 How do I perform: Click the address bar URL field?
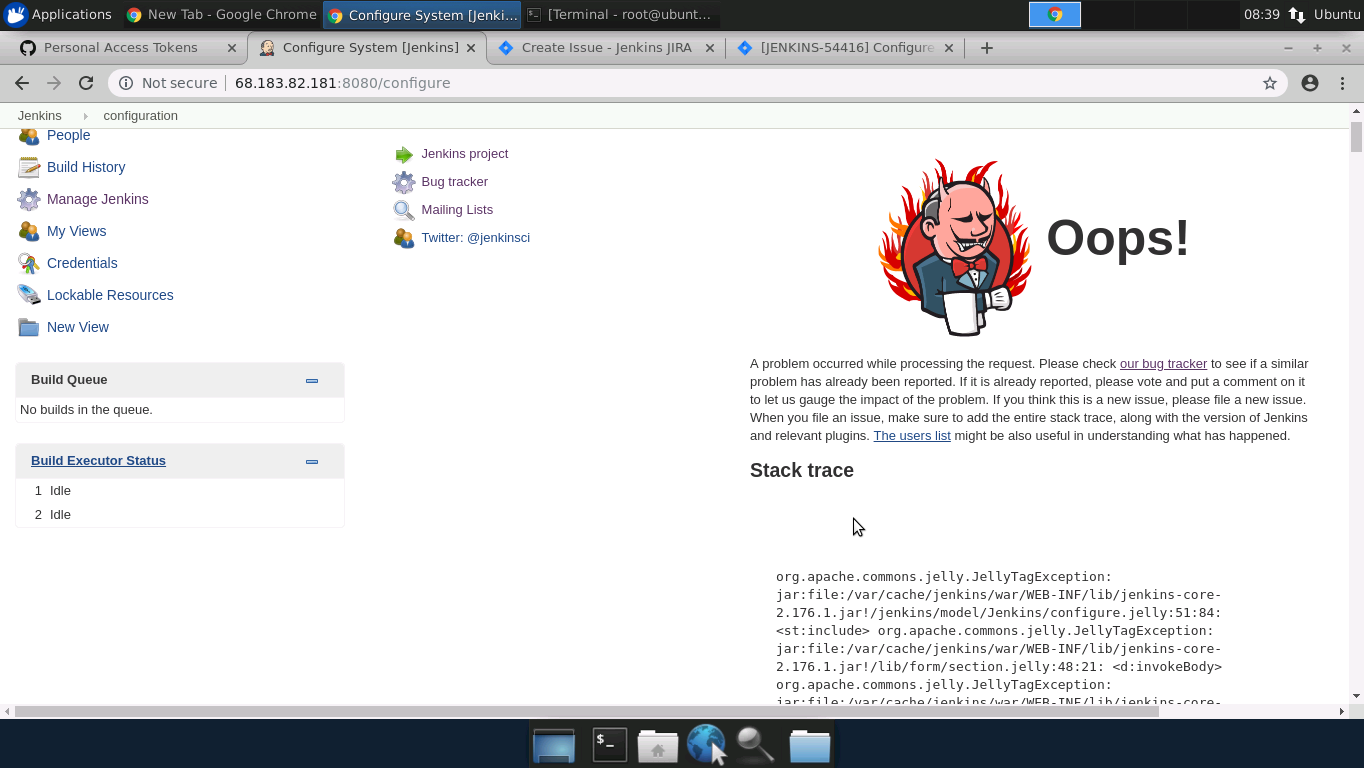[x=700, y=83]
